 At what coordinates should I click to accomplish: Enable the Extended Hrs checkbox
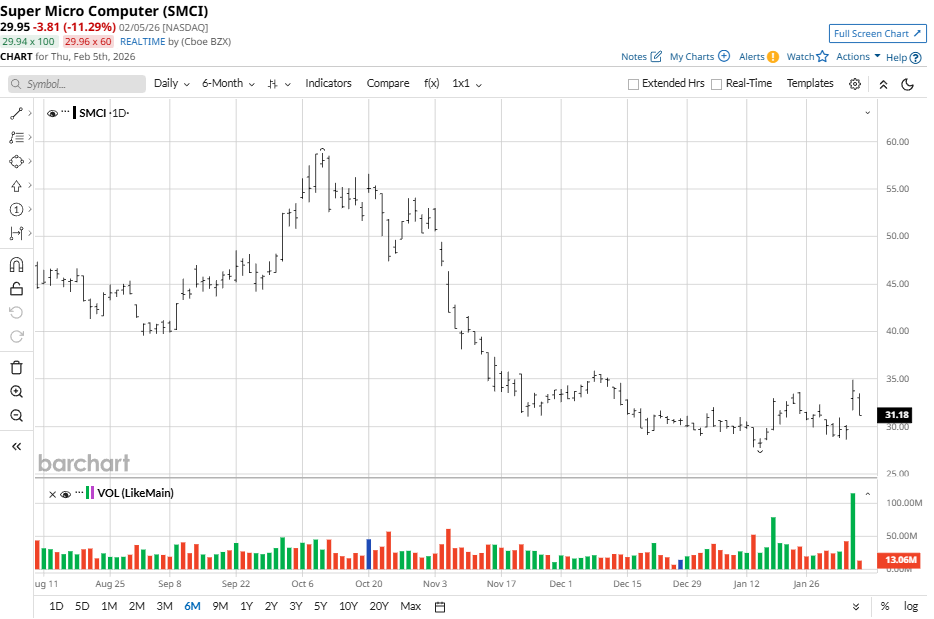click(x=633, y=84)
